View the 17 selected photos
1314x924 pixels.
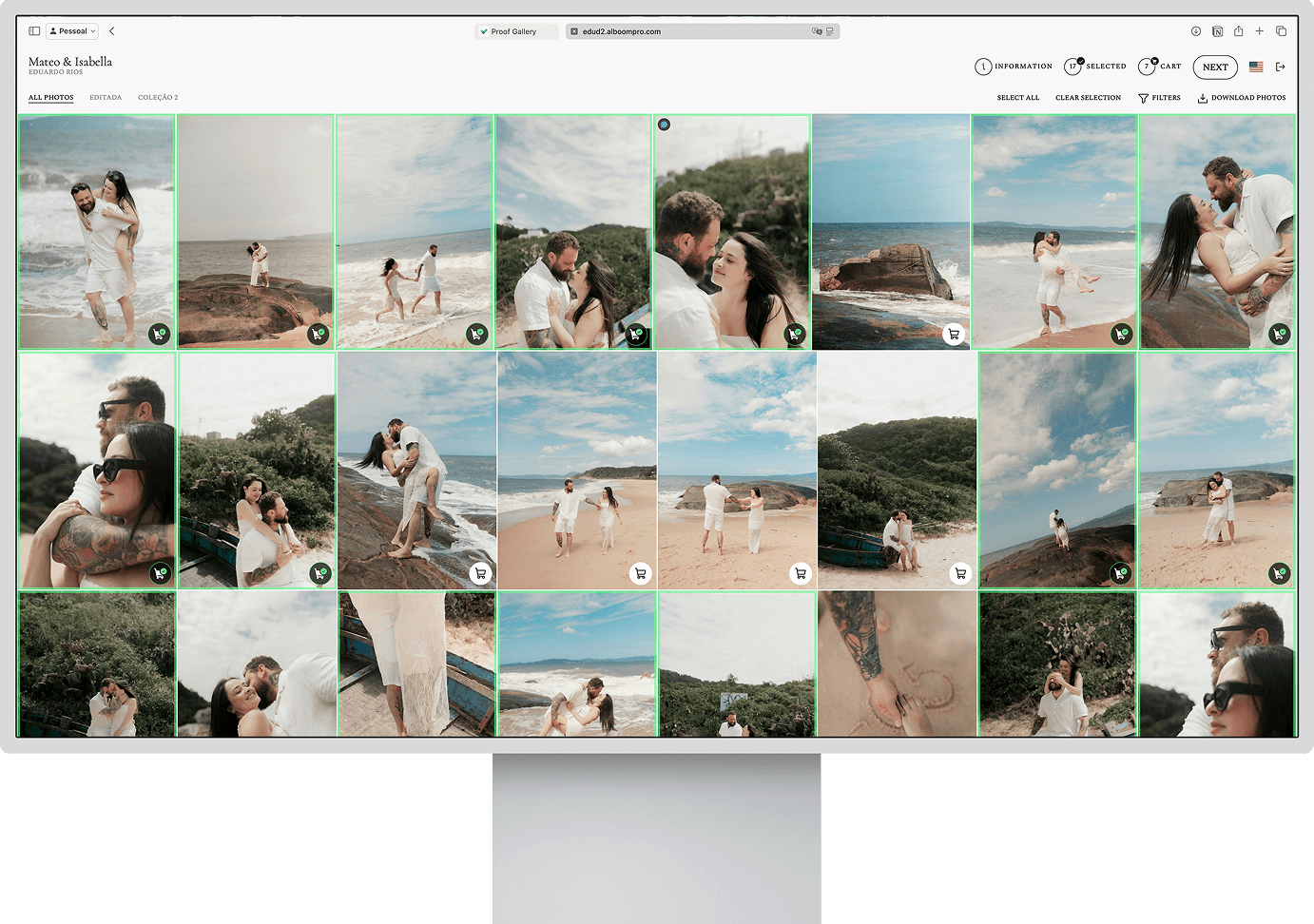[x=1095, y=67]
